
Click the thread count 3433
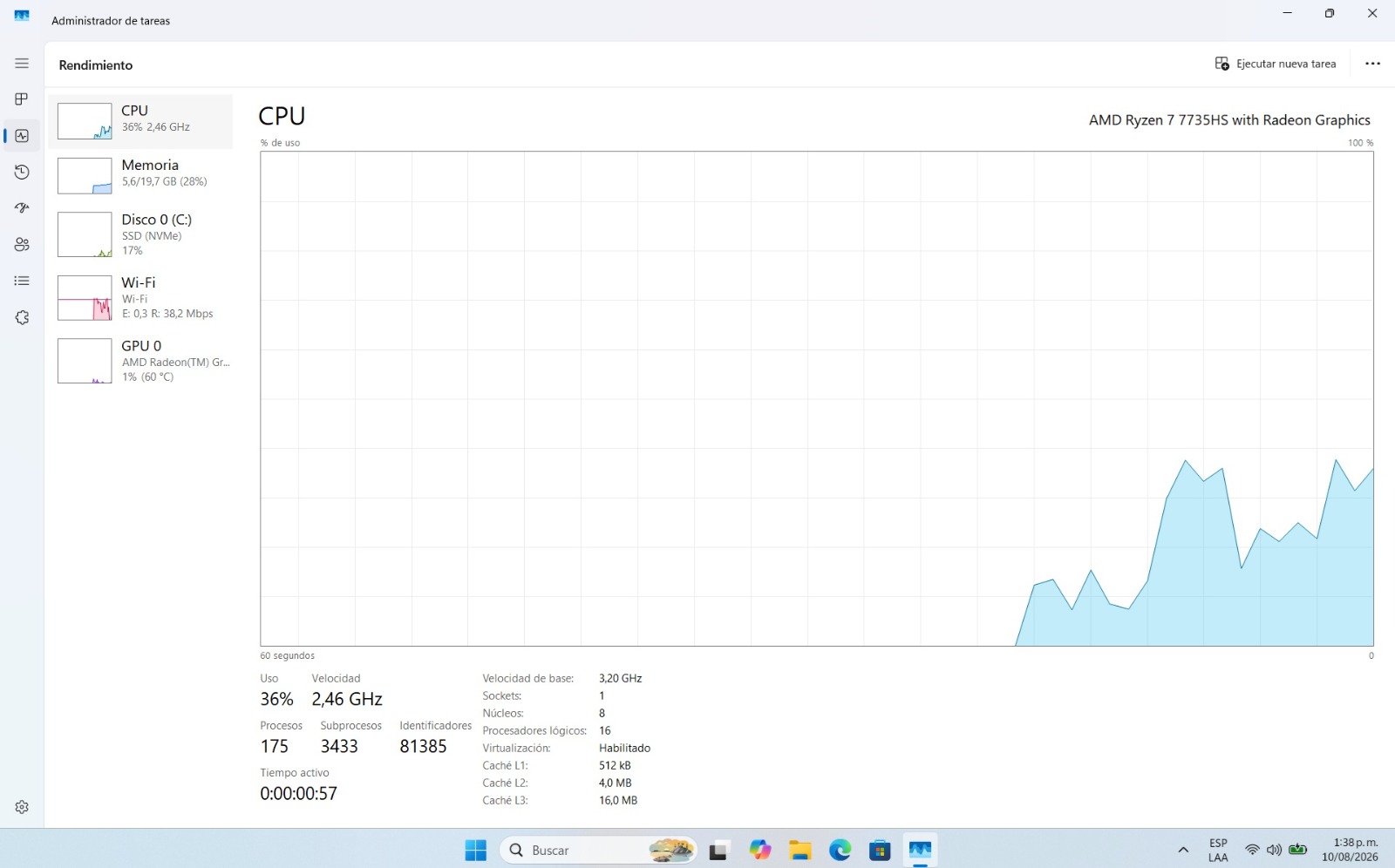(339, 746)
